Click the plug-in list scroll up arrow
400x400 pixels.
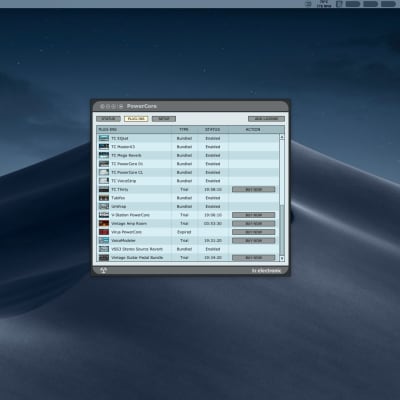pos(282,137)
